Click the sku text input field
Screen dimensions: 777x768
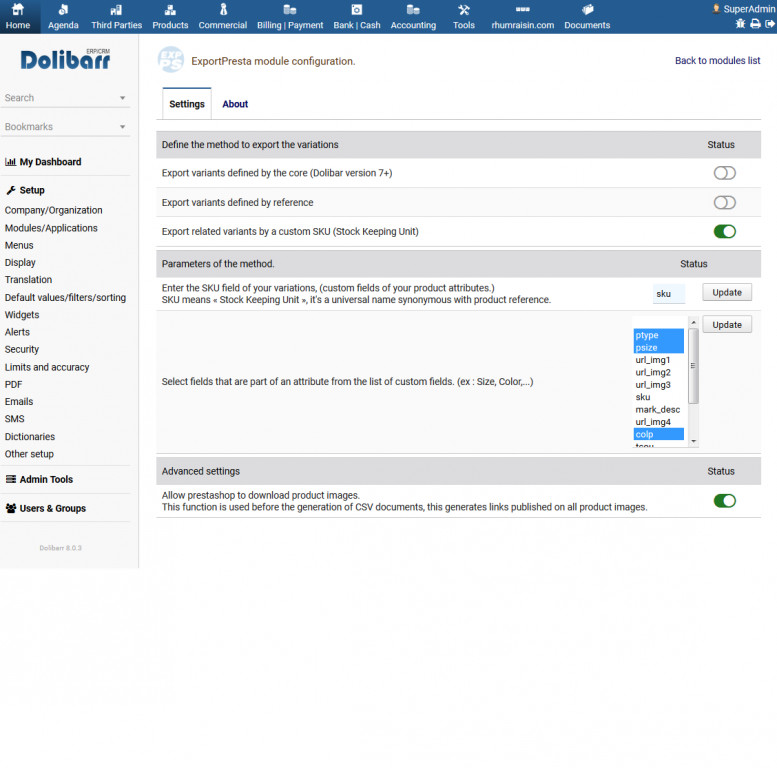coord(669,293)
